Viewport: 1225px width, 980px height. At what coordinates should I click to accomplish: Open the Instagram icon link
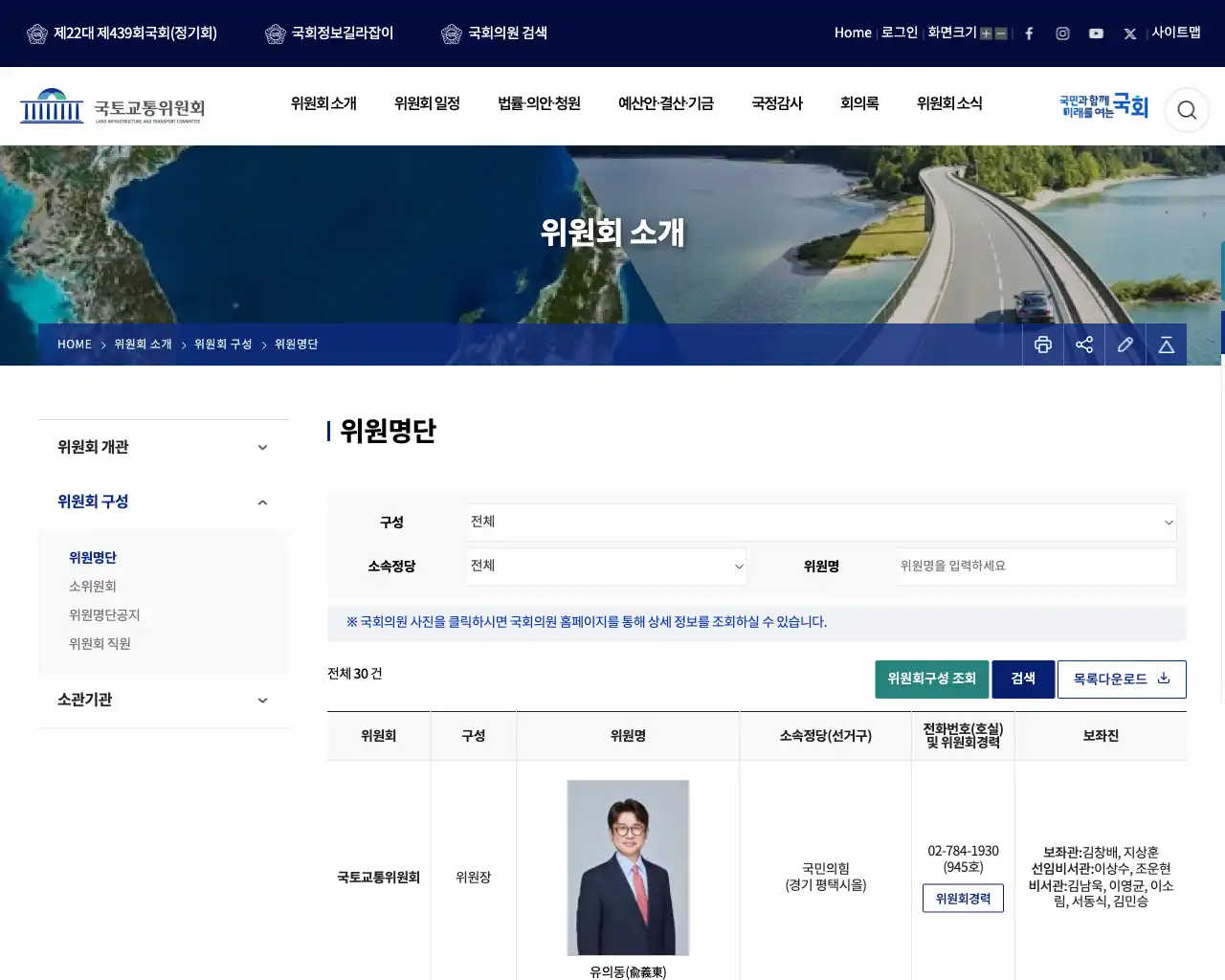pyautogui.click(x=1062, y=33)
